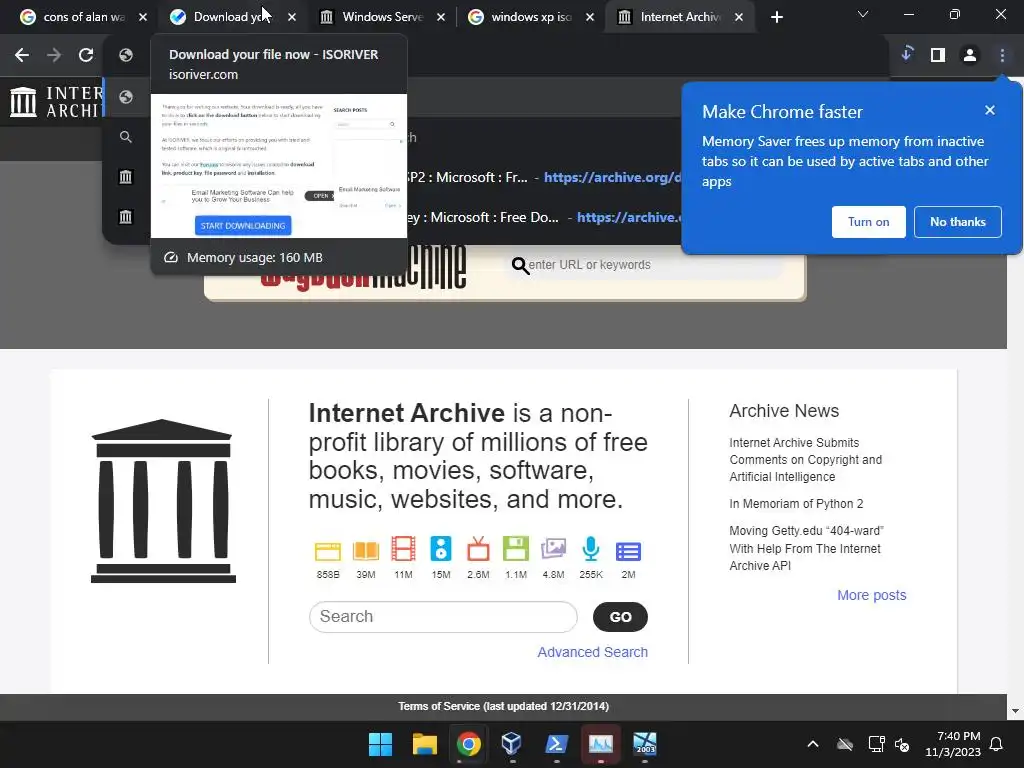Screen dimensions: 1024x768
Task: Open Windows Start menu
Action: (x=380, y=744)
